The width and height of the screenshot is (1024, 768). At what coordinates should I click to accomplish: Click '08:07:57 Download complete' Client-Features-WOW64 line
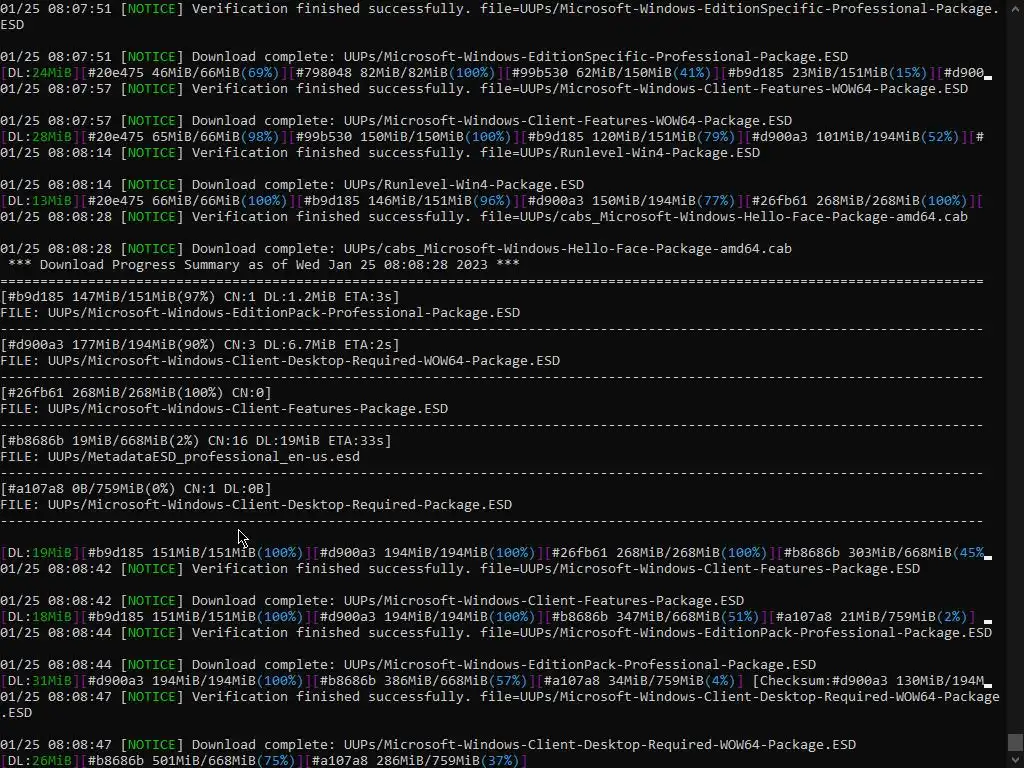pos(396,121)
